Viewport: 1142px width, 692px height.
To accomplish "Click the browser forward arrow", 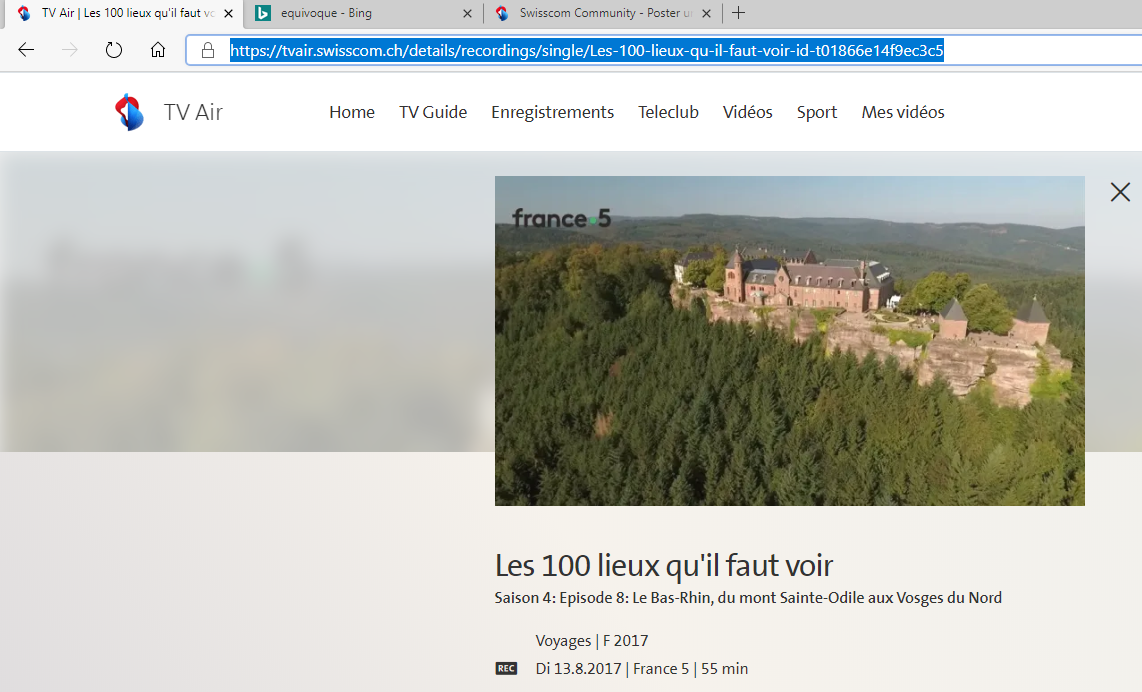I will (70, 50).
